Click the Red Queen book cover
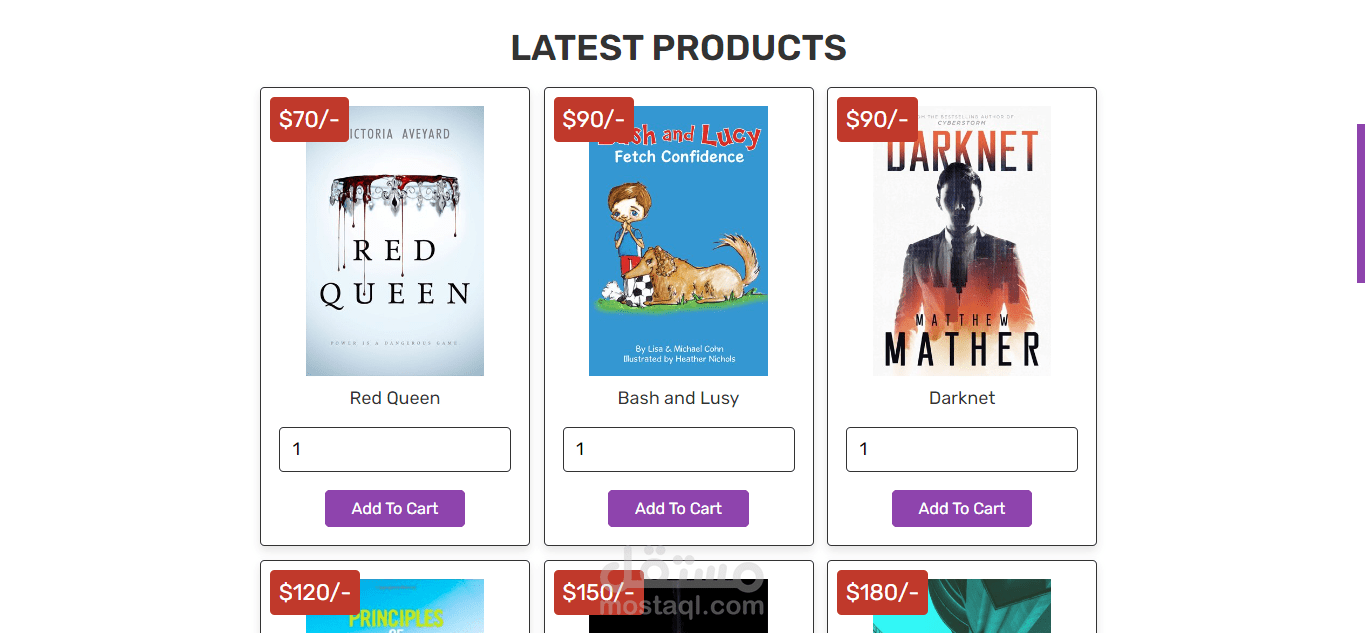 [395, 240]
